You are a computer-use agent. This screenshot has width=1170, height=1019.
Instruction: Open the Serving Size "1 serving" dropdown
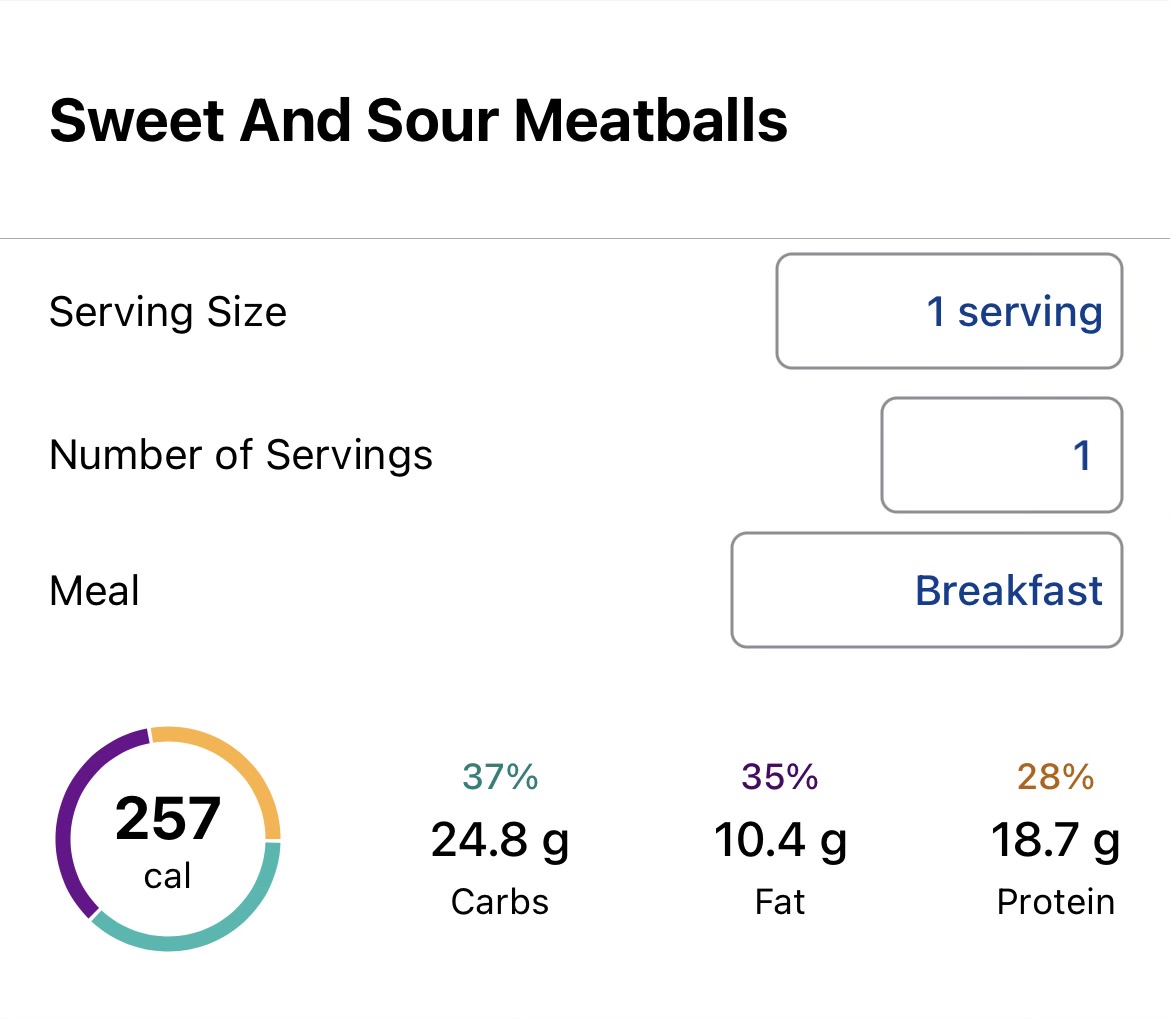pyautogui.click(x=948, y=311)
